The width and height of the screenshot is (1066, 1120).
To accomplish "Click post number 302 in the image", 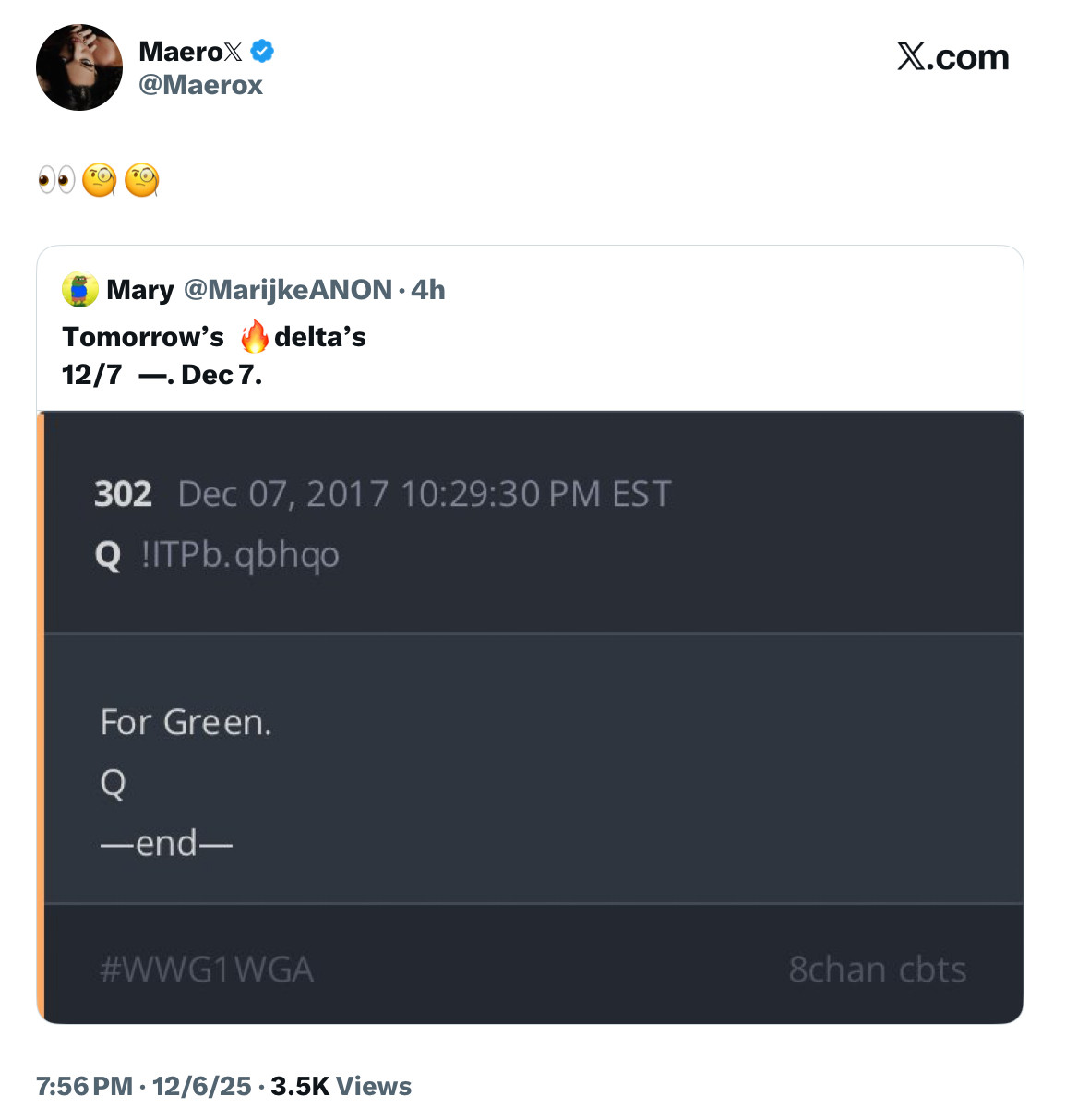I will click(x=123, y=494).
